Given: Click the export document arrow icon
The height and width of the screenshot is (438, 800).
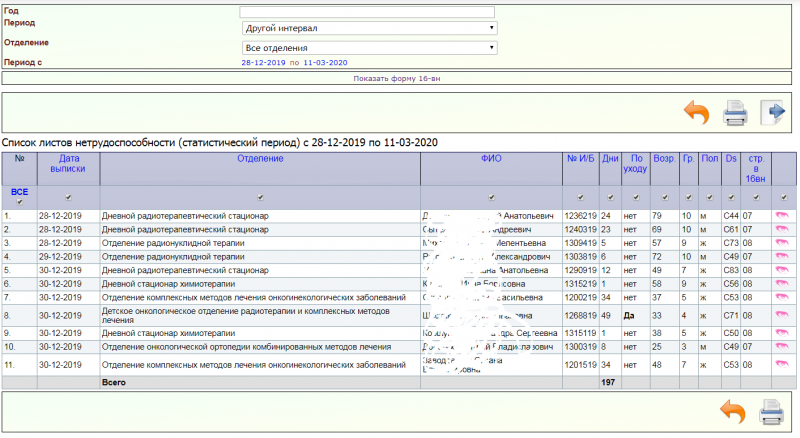Looking at the screenshot, I should [773, 112].
